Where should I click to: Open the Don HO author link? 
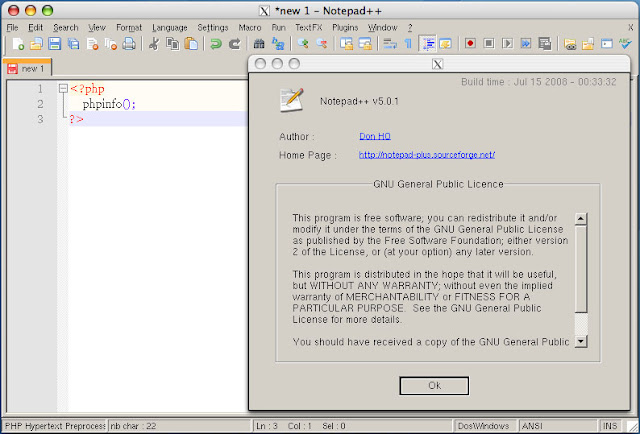pos(375,136)
